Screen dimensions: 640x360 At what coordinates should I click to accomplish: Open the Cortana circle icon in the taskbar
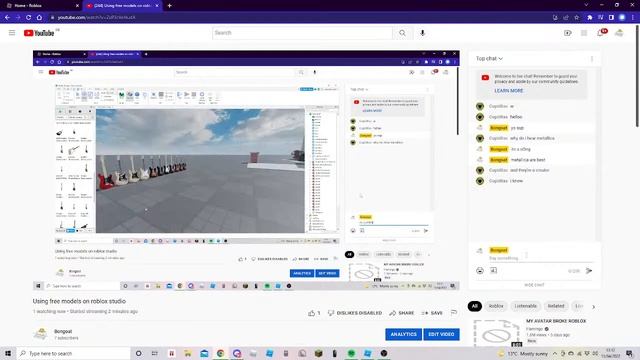[138, 353]
